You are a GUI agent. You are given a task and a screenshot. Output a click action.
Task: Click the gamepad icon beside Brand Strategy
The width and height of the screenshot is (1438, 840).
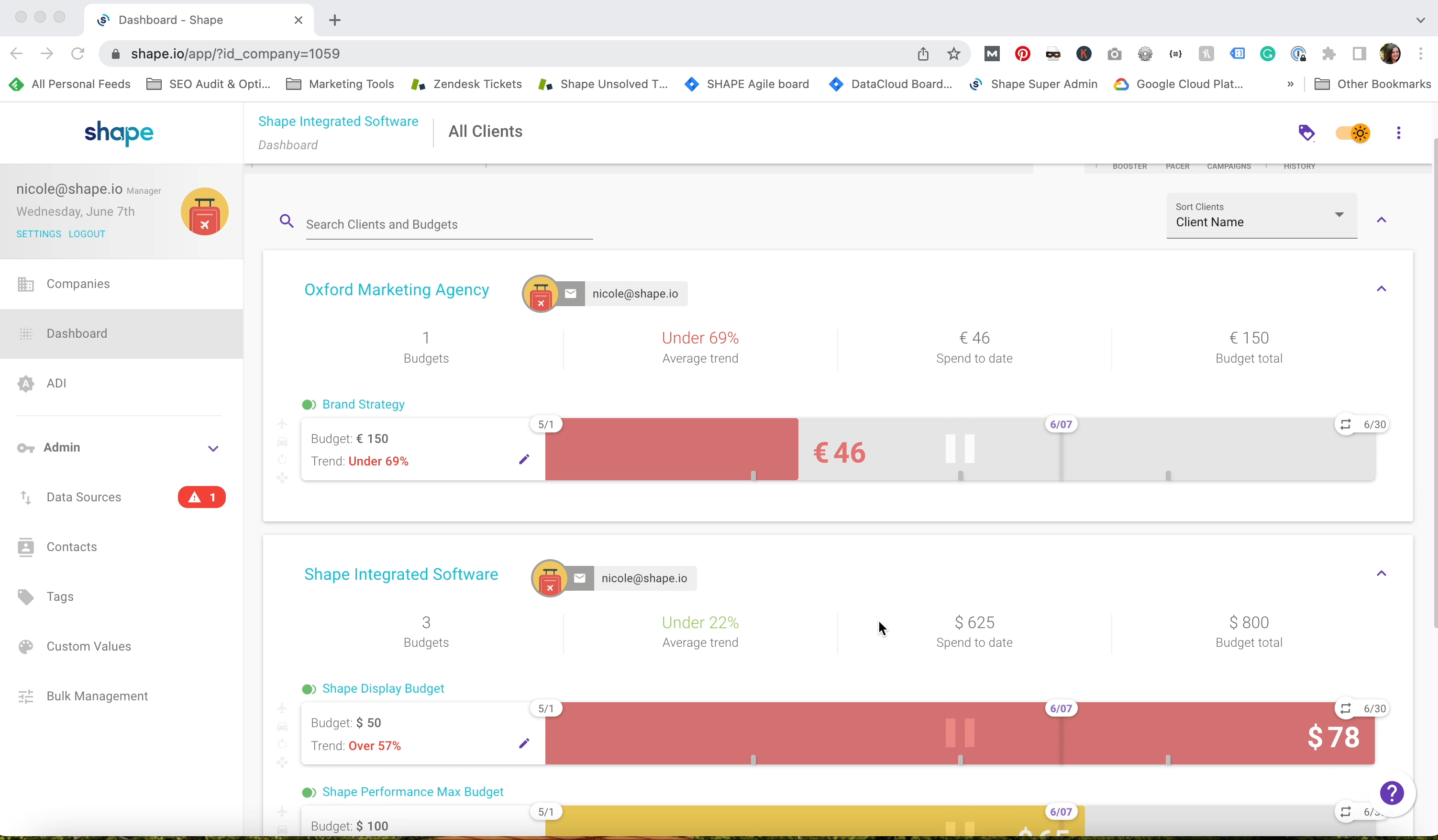(282, 478)
